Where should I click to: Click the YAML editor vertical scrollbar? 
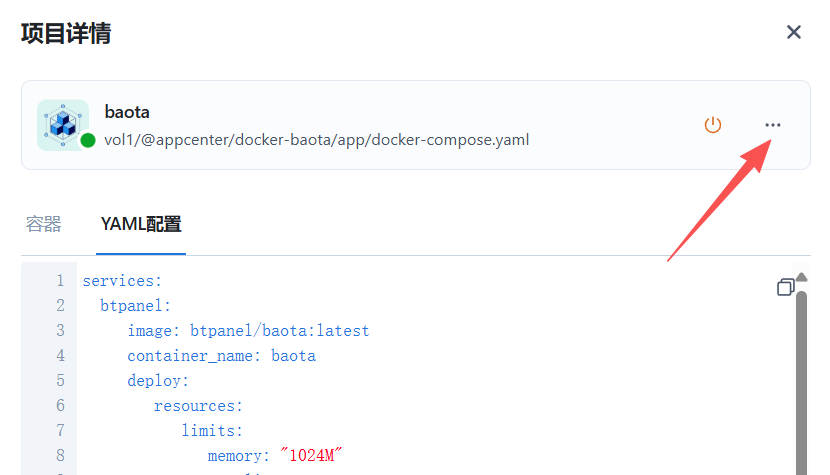click(801, 380)
